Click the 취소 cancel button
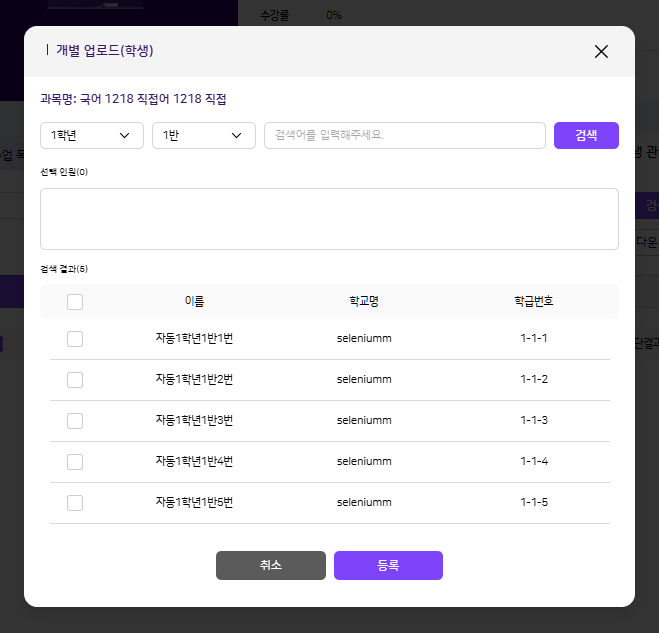Screen dimensions: 659x633 click(270, 565)
